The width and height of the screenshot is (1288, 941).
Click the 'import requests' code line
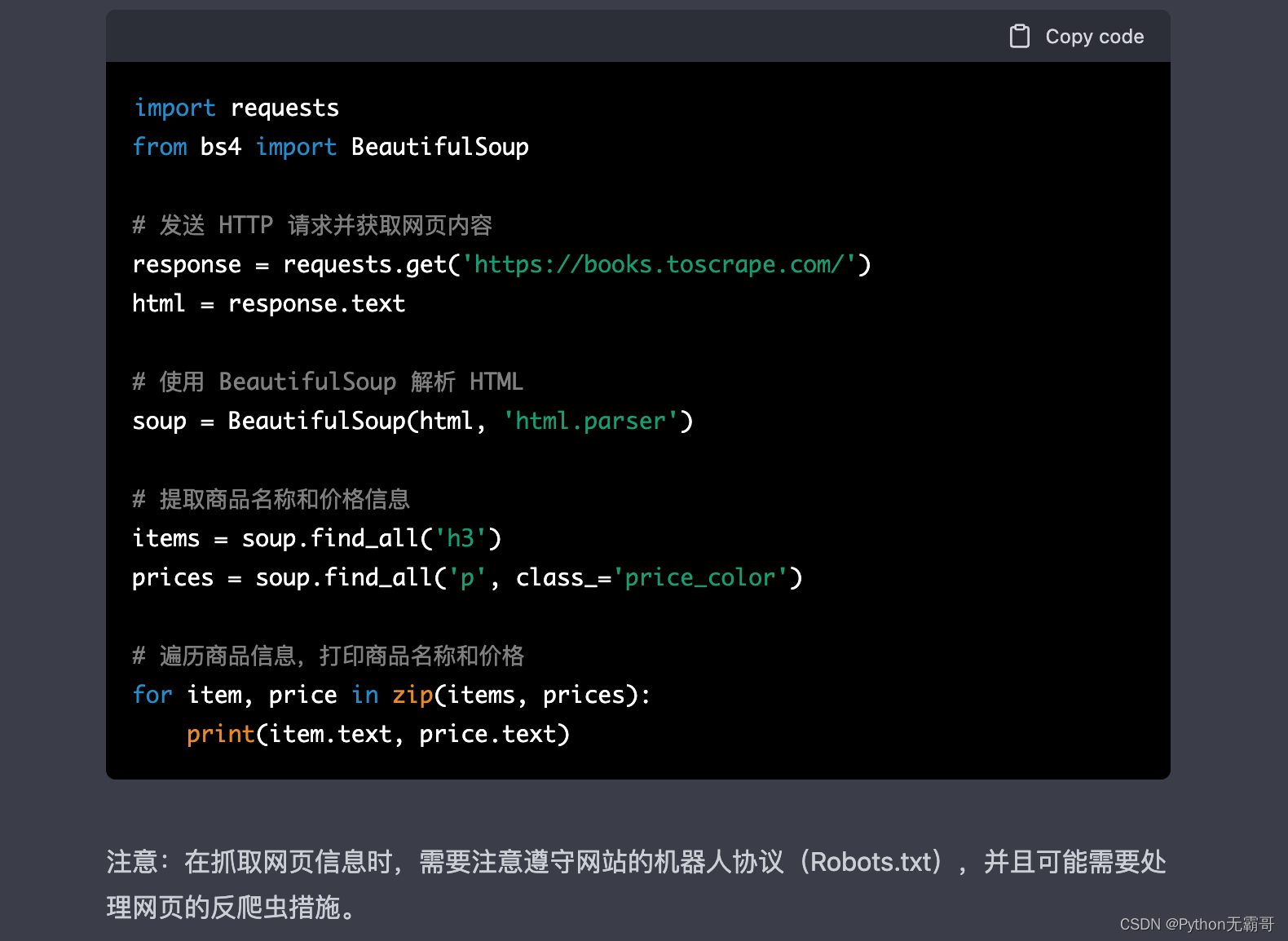point(236,108)
